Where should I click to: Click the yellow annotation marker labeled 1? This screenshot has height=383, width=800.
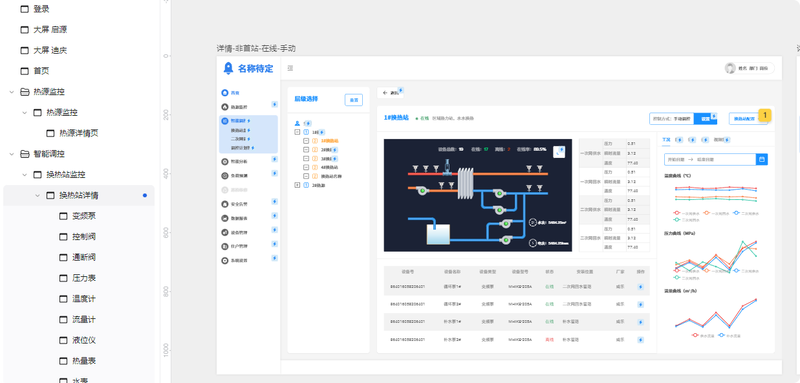pos(765,115)
